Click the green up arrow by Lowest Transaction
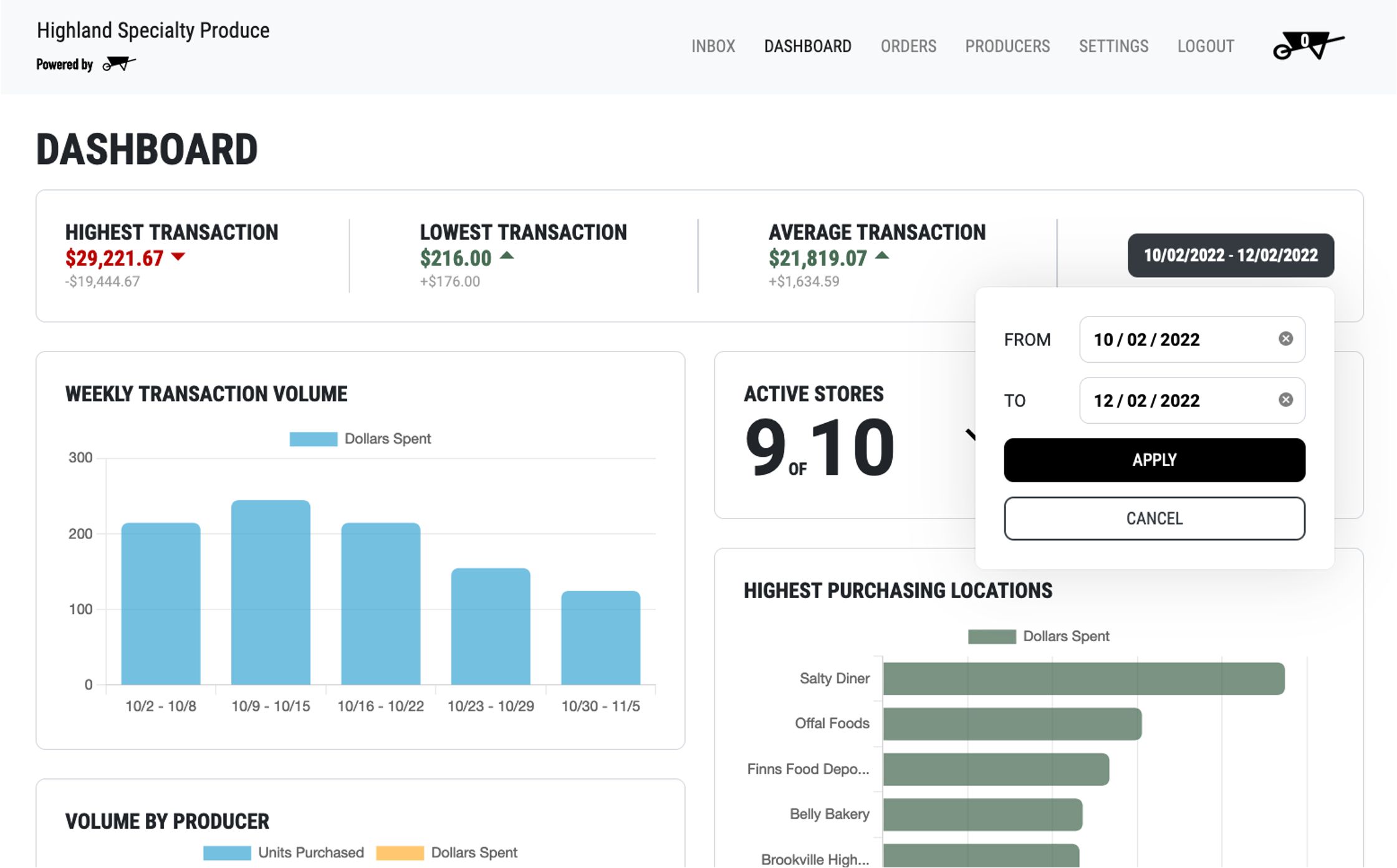 [x=507, y=255]
